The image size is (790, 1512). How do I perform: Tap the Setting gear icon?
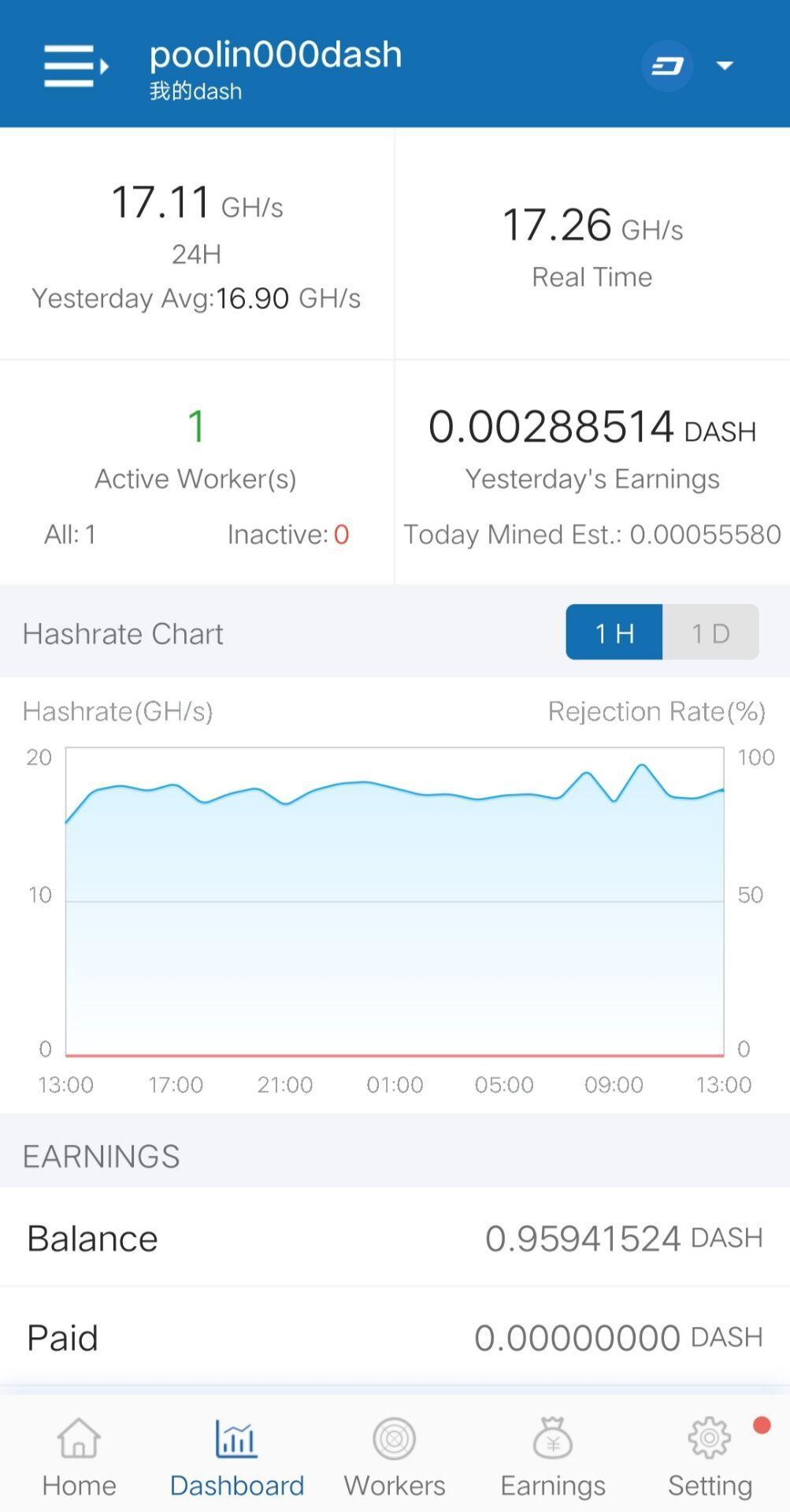[710, 1438]
